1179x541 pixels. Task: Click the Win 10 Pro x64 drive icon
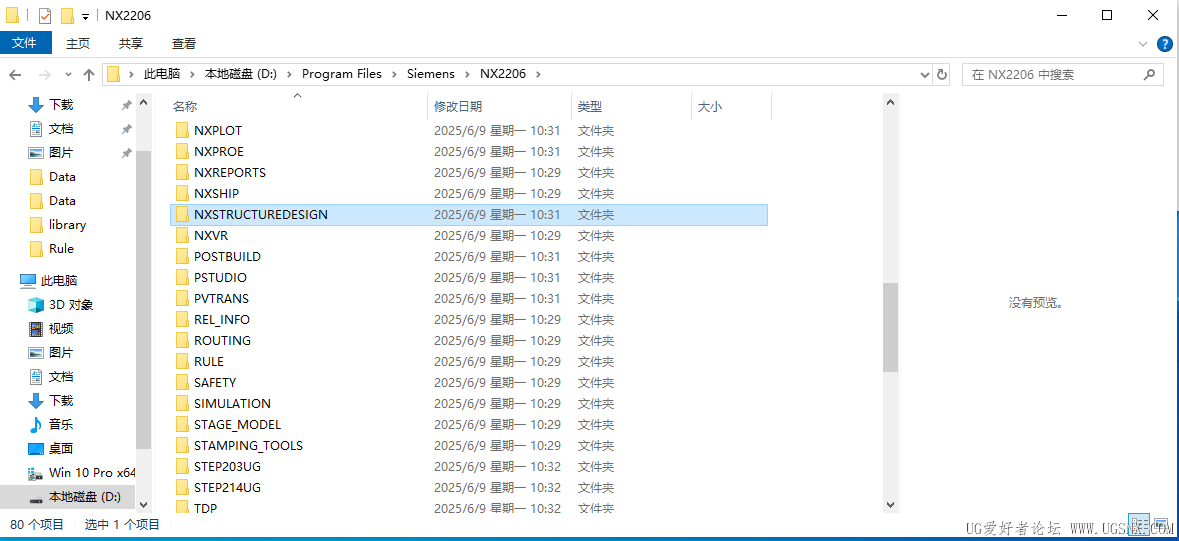coord(36,473)
